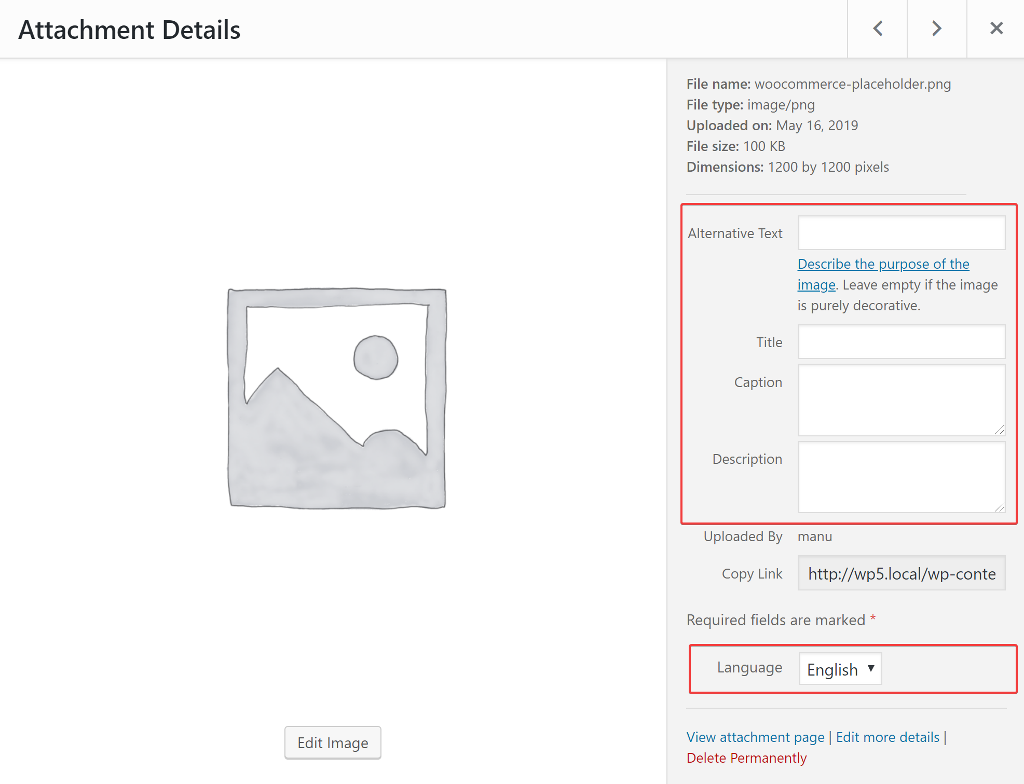Focus the Title input box
Viewport: 1024px width, 784px height.
tap(901, 342)
